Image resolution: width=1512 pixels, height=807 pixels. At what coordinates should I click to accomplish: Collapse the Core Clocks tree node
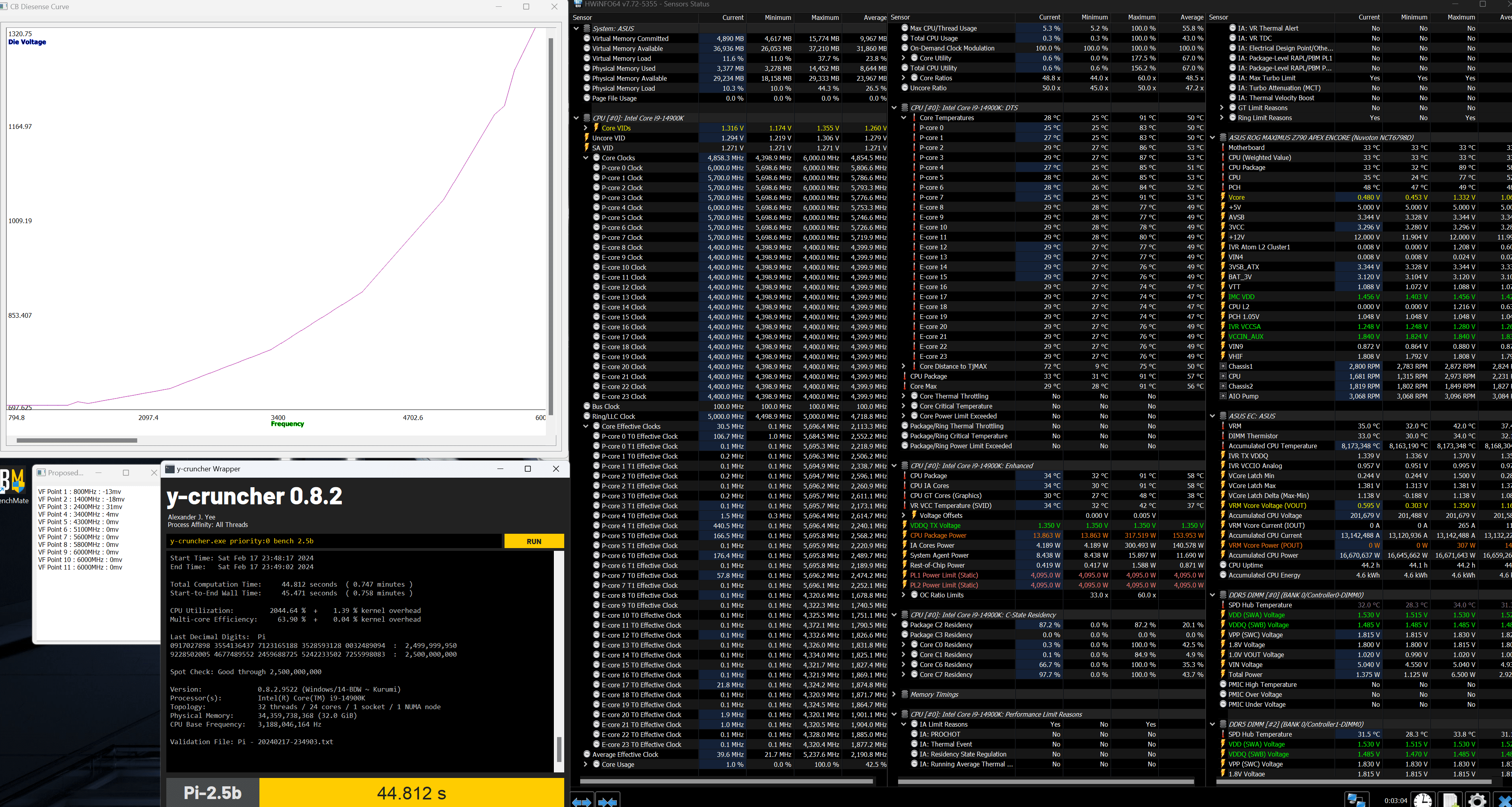(585, 158)
